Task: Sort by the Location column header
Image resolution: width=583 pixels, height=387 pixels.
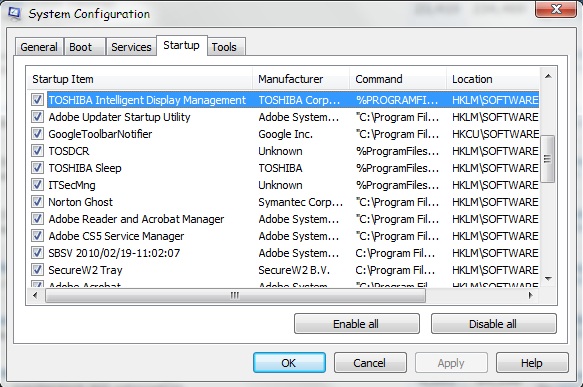Action: (x=493, y=79)
